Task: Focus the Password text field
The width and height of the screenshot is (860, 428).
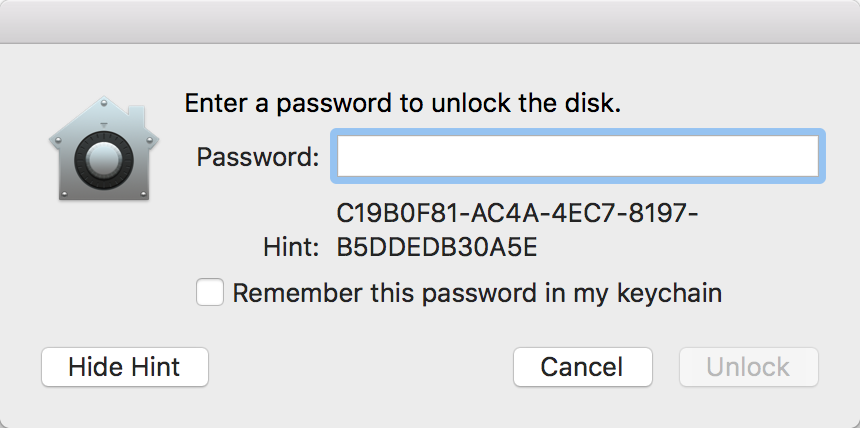Action: pyautogui.click(x=577, y=156)
